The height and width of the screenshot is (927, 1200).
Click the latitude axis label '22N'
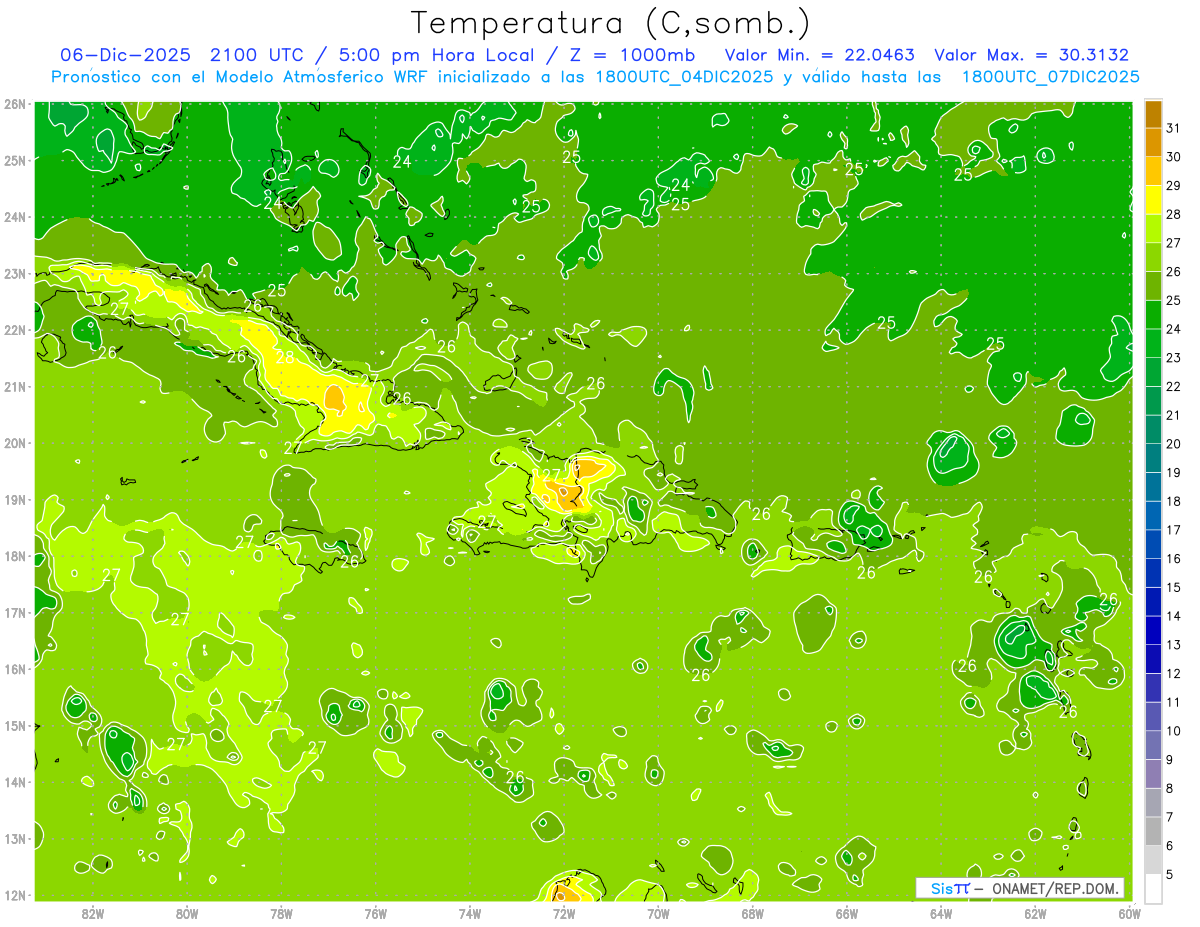[x=14, y=330]
